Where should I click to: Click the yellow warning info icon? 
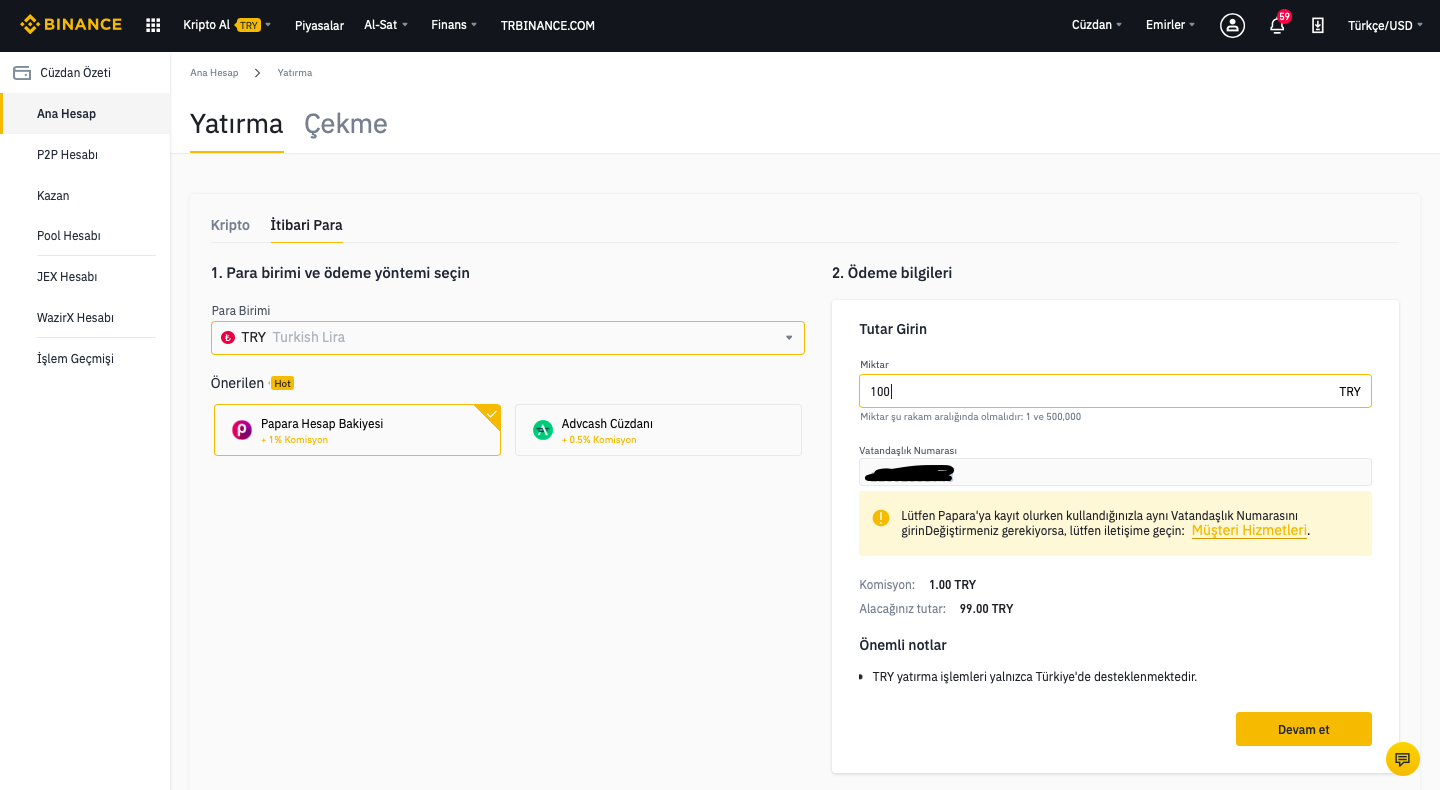point(880,518)
